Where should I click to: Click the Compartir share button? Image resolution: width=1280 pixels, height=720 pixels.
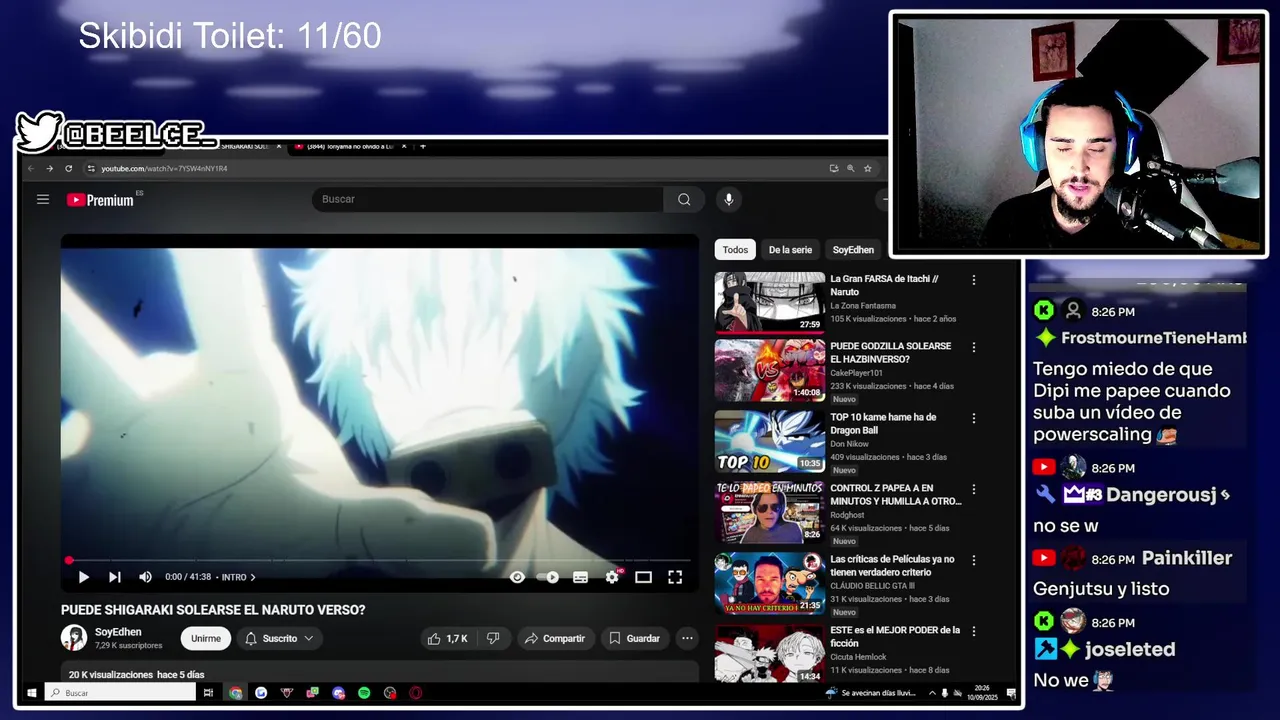tap(555, 638)
